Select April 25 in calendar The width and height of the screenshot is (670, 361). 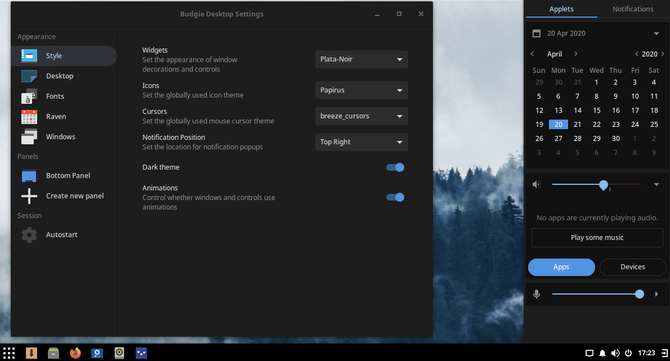click(x=654, y=124)
